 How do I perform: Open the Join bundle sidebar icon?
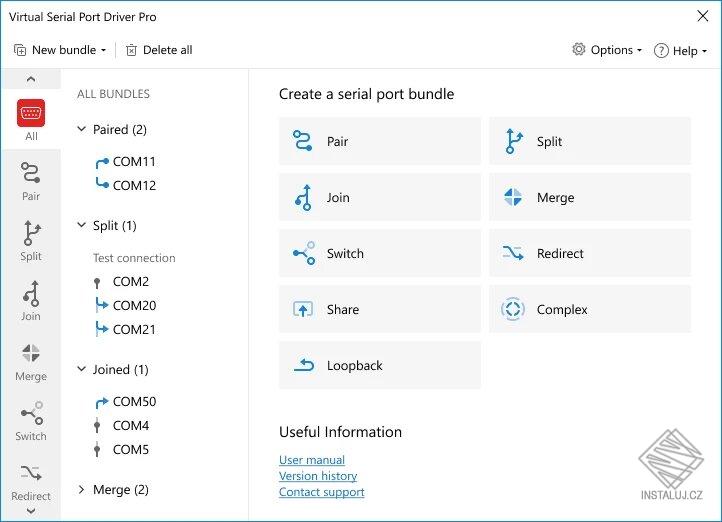click(x=31, y=294)
